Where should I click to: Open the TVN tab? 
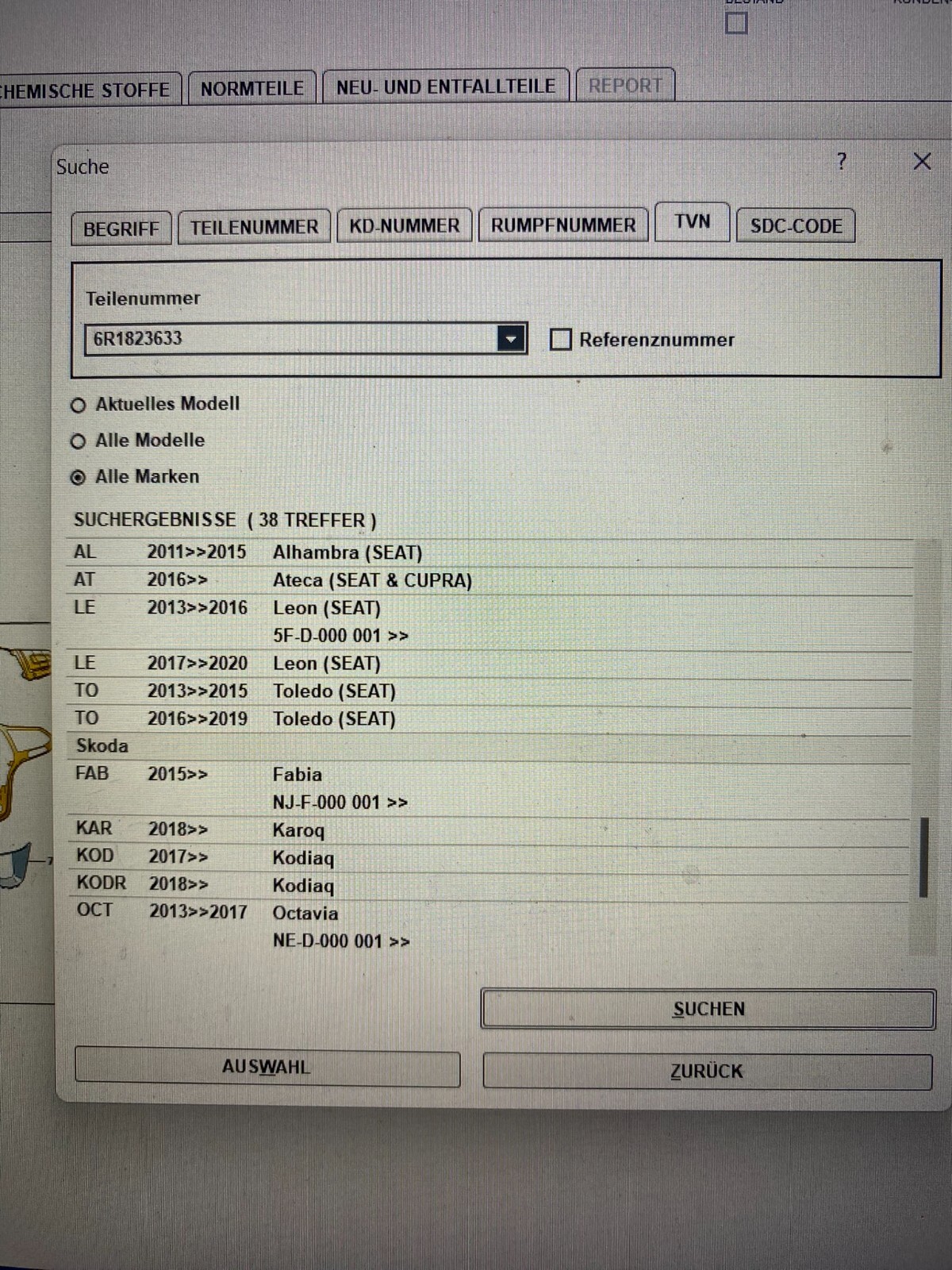click(x=692, y=222)
